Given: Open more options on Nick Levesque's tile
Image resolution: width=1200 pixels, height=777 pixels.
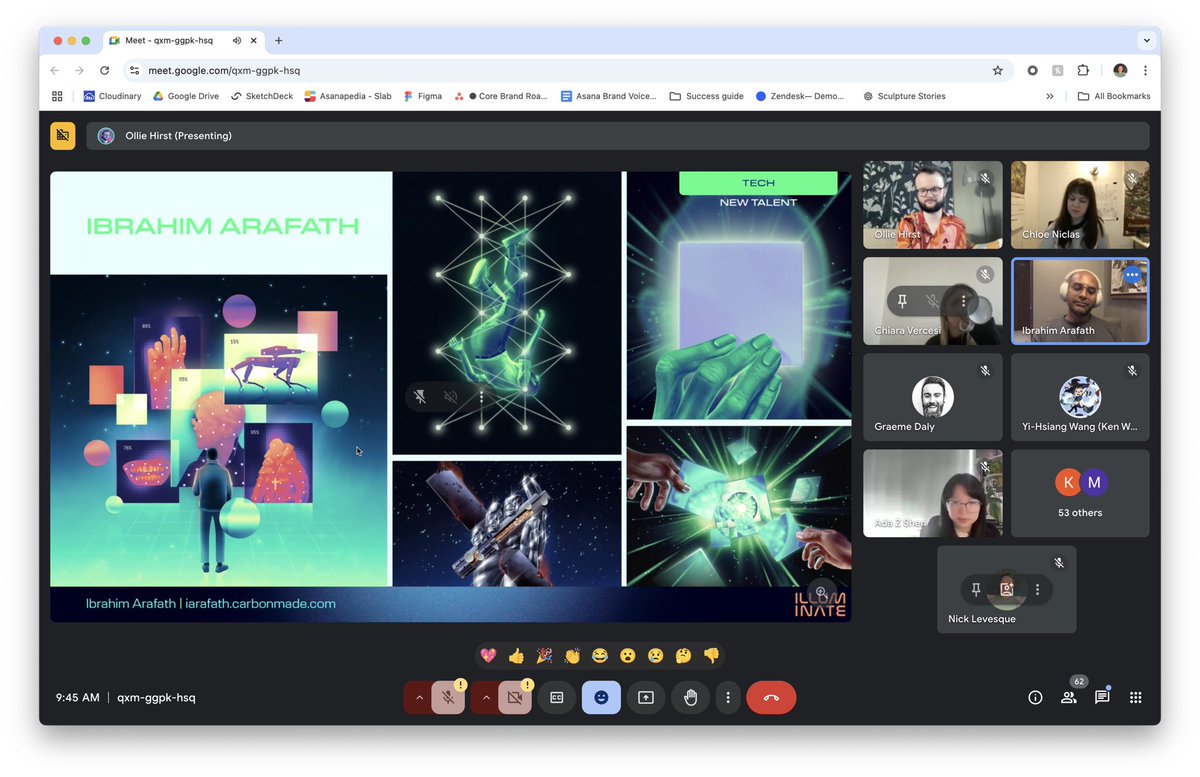Looking at the screenshot, I should click(1038, 589).
